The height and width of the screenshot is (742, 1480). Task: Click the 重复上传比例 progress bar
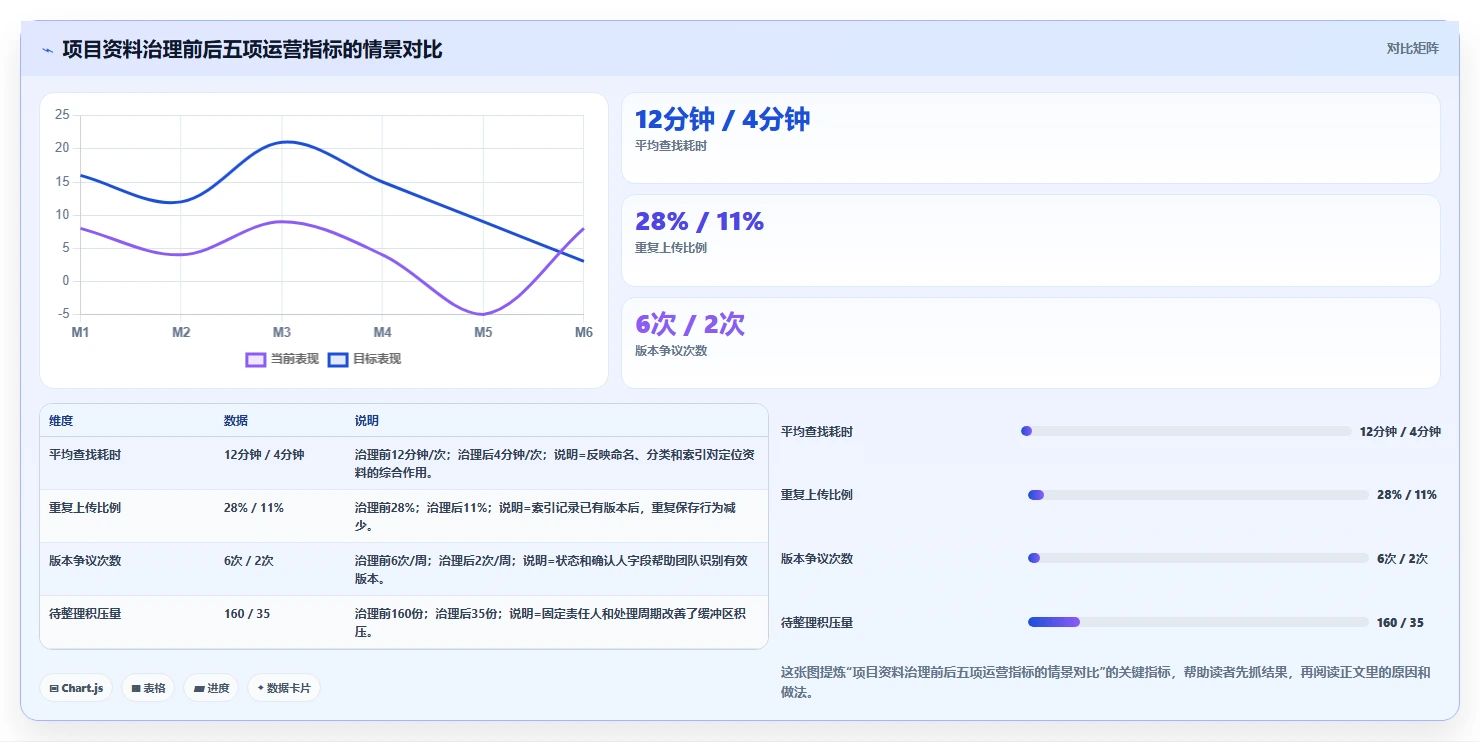(1198, 495)
